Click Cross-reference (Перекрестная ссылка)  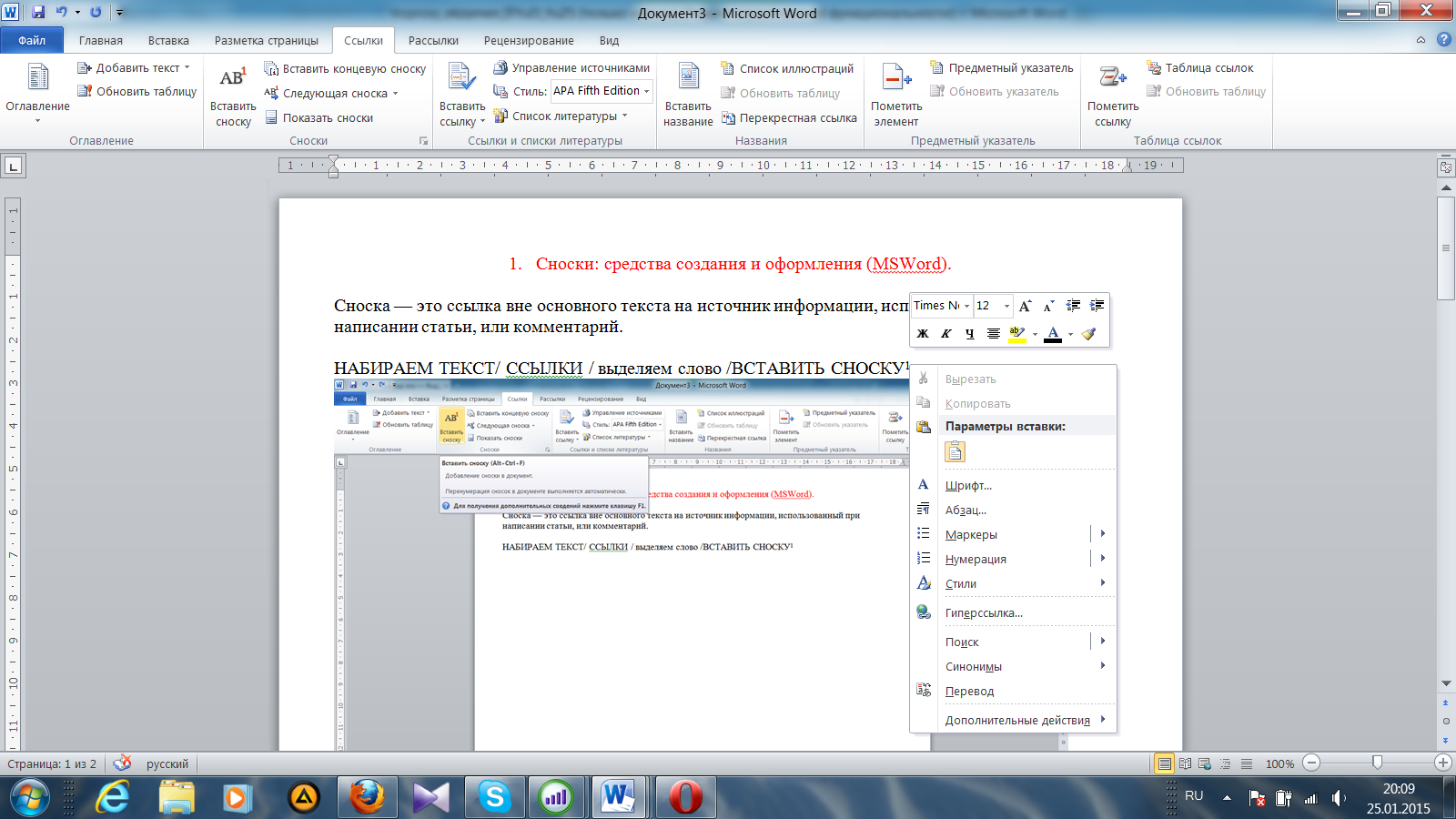789,117
